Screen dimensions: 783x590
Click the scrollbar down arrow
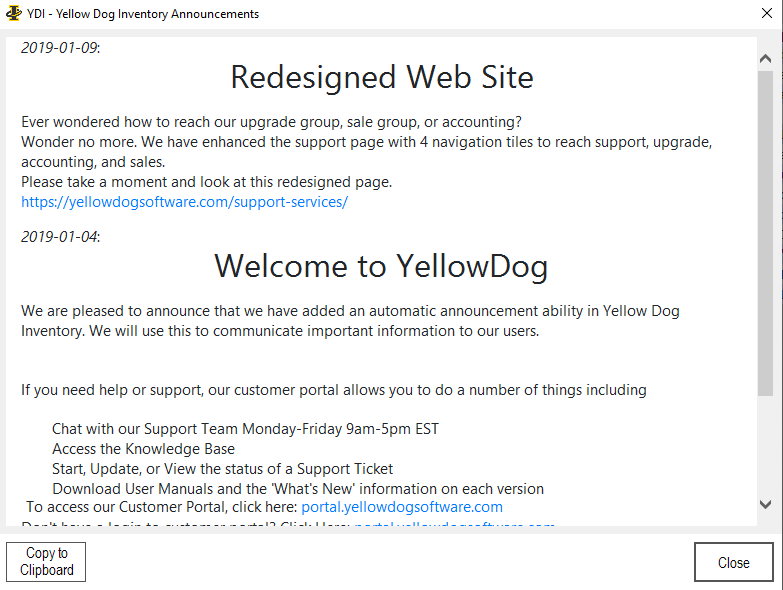pyautogui.click(x=765, y=504)
